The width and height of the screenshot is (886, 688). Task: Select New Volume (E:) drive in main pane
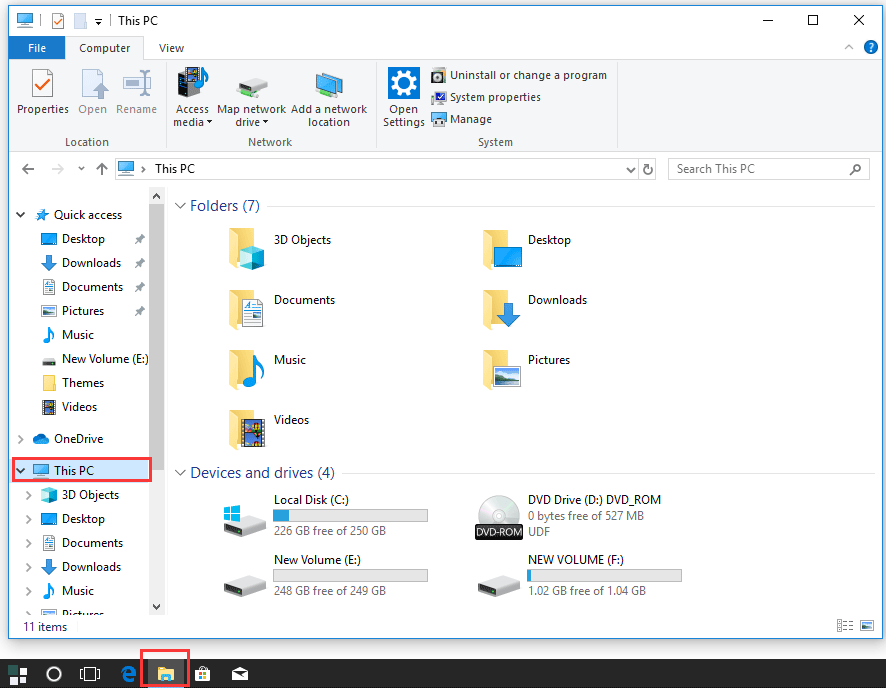tap(325, 575)
